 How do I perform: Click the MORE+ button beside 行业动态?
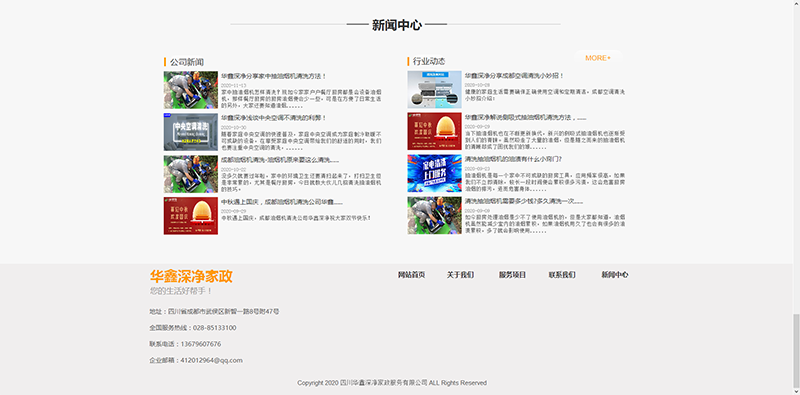point(597,58)
